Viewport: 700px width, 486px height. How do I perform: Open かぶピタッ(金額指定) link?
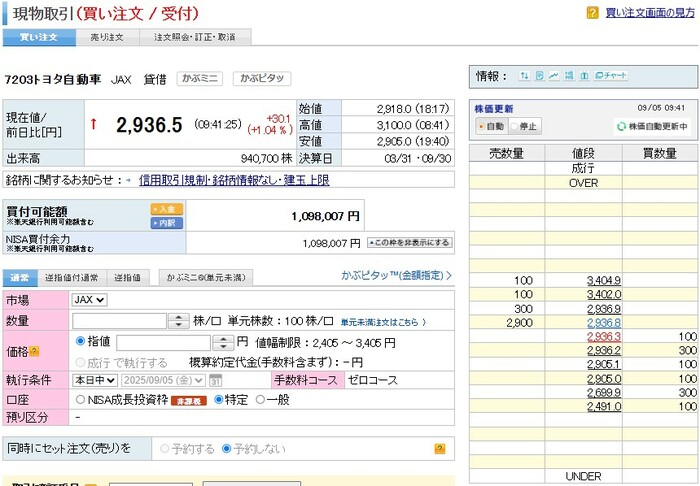pyautogui.click(x=396, y=275)
